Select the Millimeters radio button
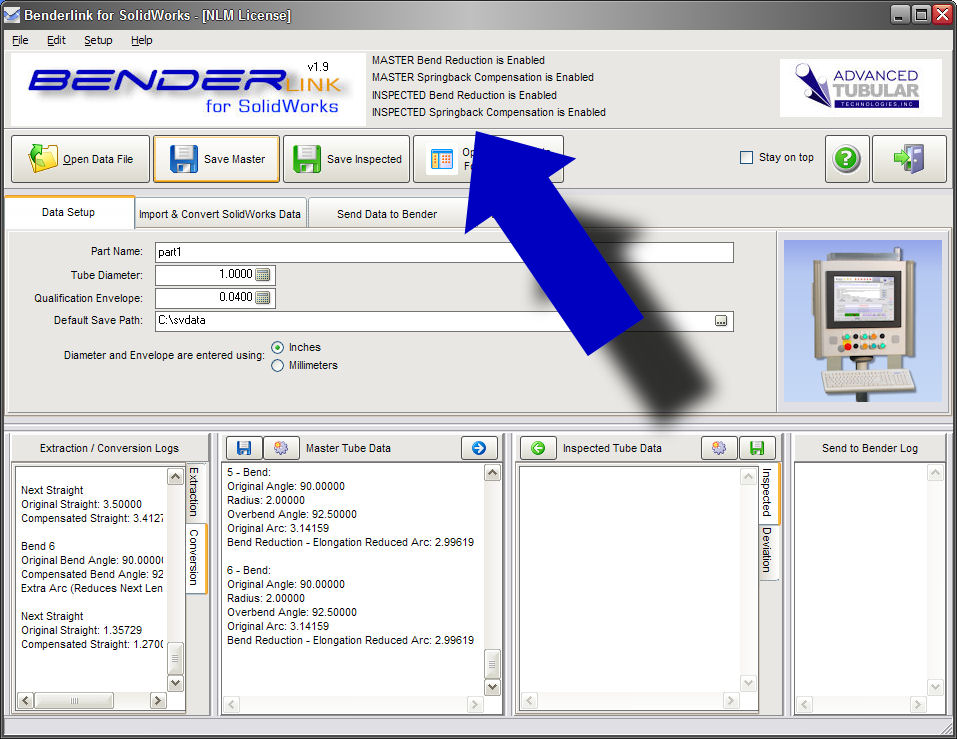The image size is (957, 739). (x=278, y=366)
